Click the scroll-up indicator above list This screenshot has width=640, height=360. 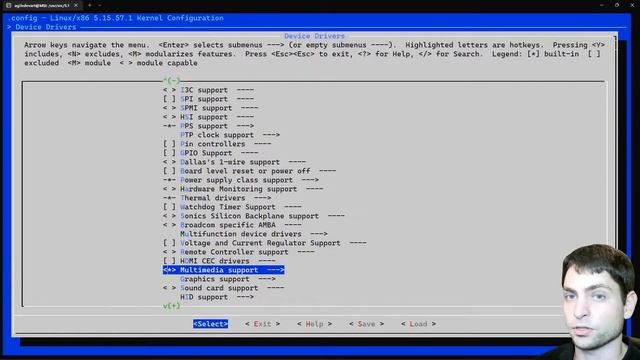[x=171, y=80]
